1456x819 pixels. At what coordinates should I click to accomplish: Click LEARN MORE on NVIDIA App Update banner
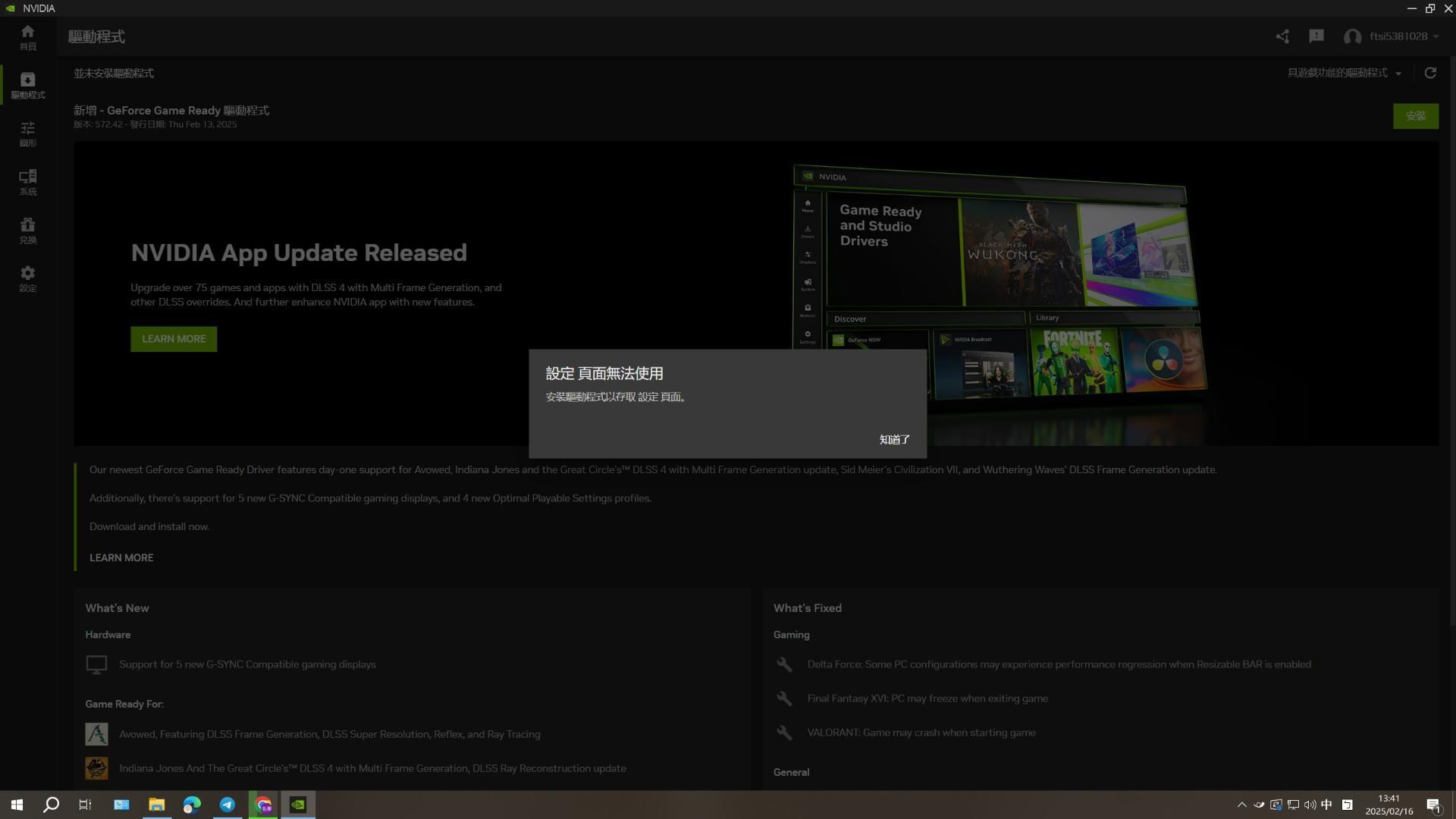(174, 339)
